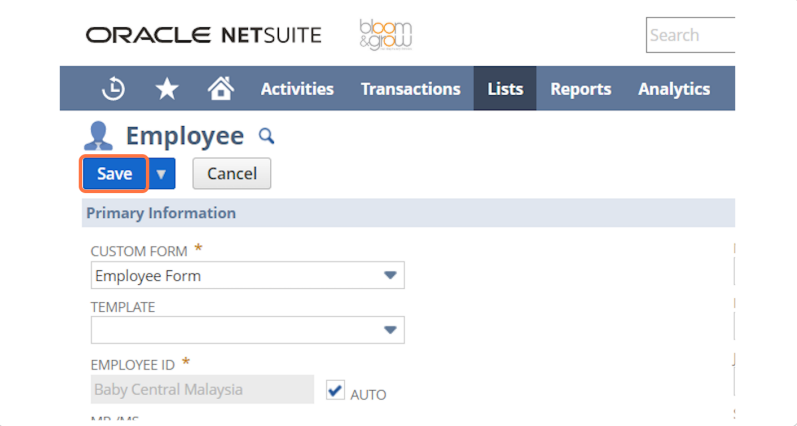Viewport: 797px width, 426px height.
Task: Open the Transactions menu
Action: pyautogui.click(x=411, y=89)
